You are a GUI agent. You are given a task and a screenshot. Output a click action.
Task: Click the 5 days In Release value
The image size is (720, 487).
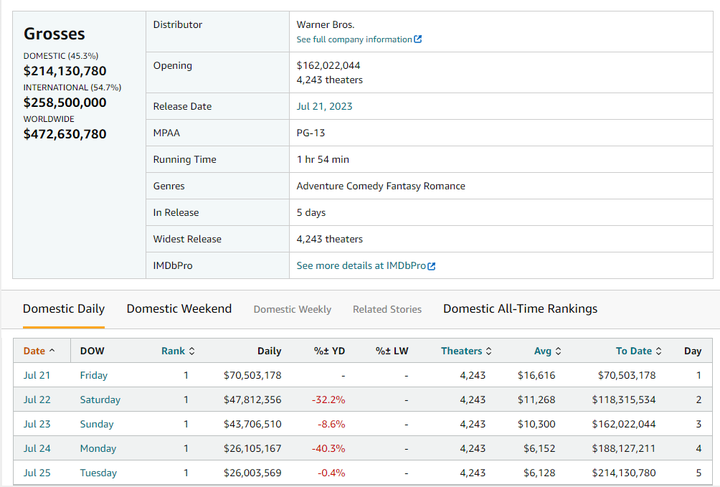point(311,213)
